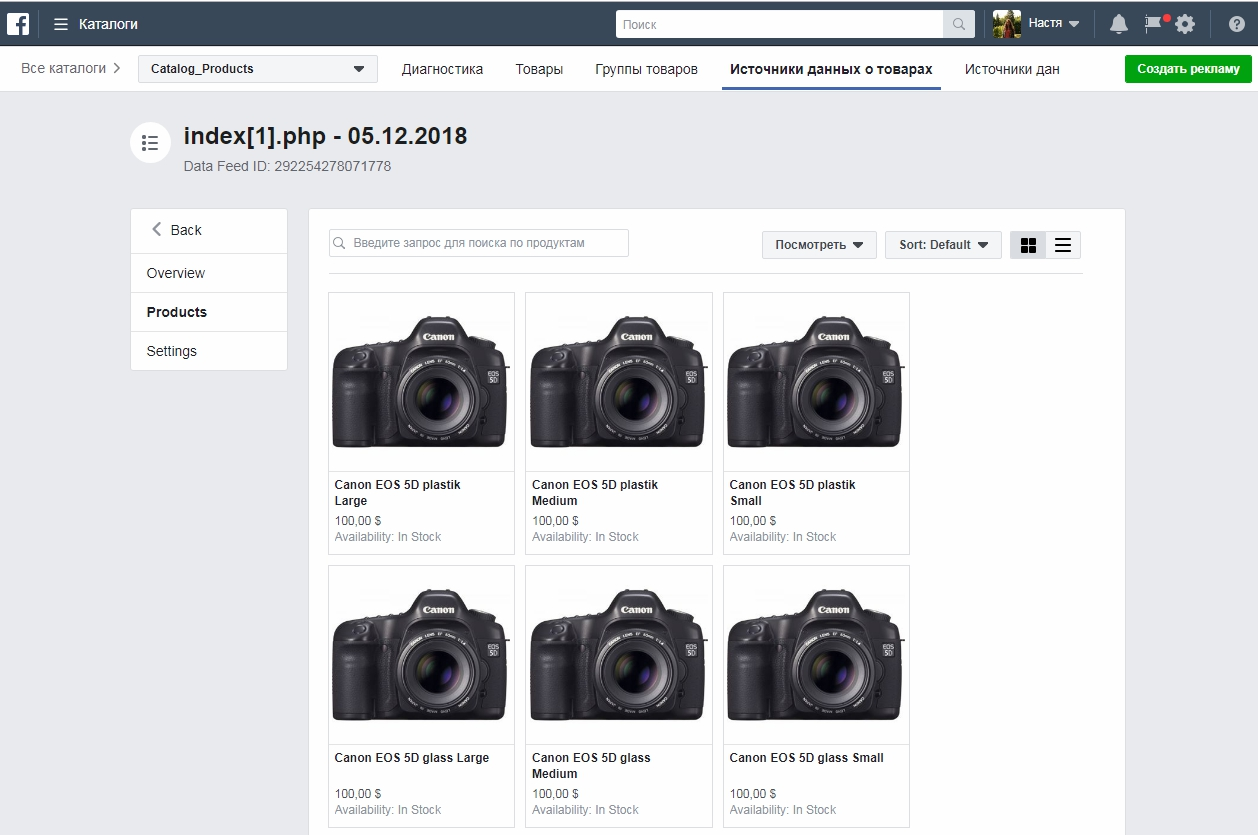The image size is (1258, 835).
Task: Open the Группы товаров tab
Action: tap(646, 69)
